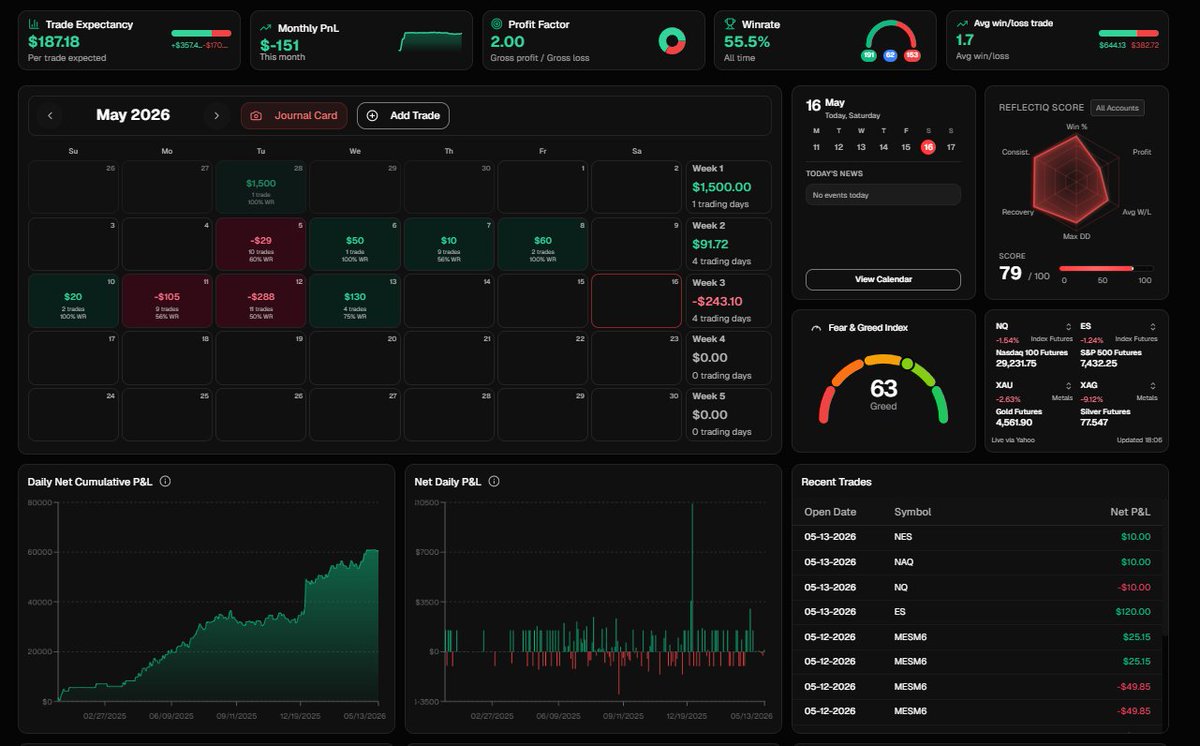Open the NQ ticker symbol selector

tap(1068, 328)
